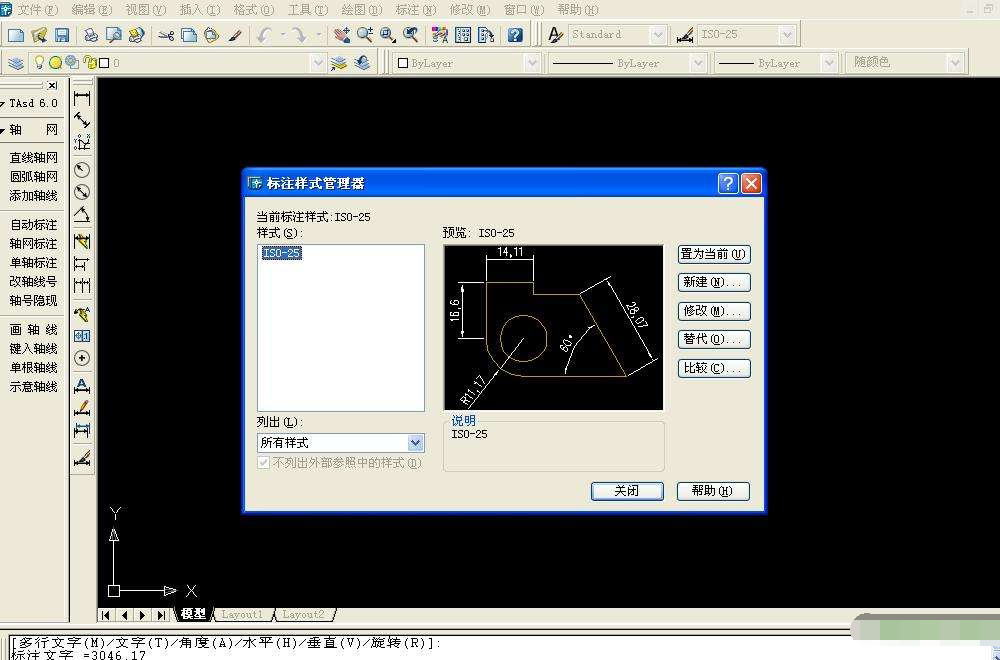Click the Save disk icon
The image size is (1000, 660).
(62, 35)
